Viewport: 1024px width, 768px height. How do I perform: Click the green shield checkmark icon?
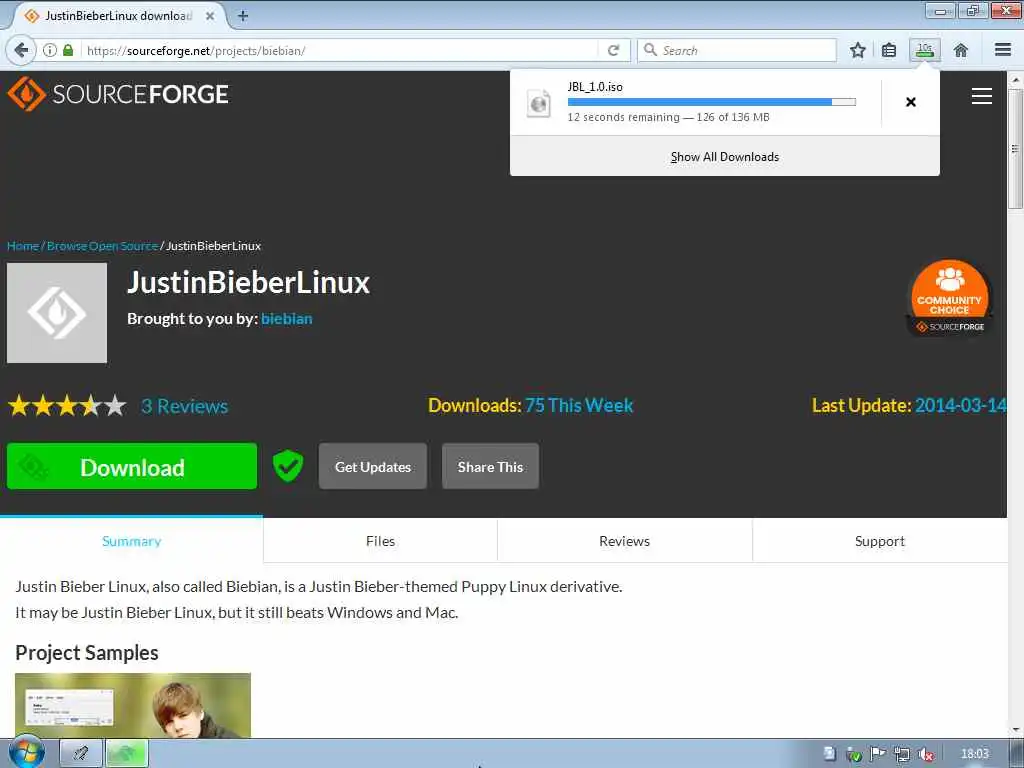click(287, 466)
